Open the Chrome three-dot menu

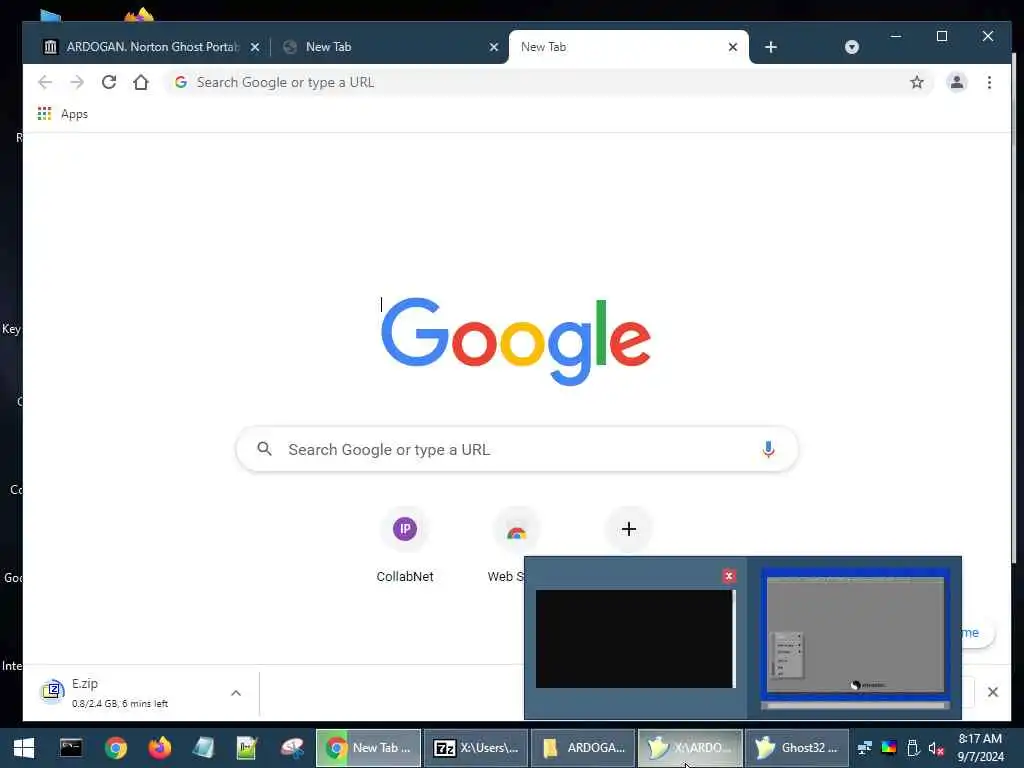point(989,82)
